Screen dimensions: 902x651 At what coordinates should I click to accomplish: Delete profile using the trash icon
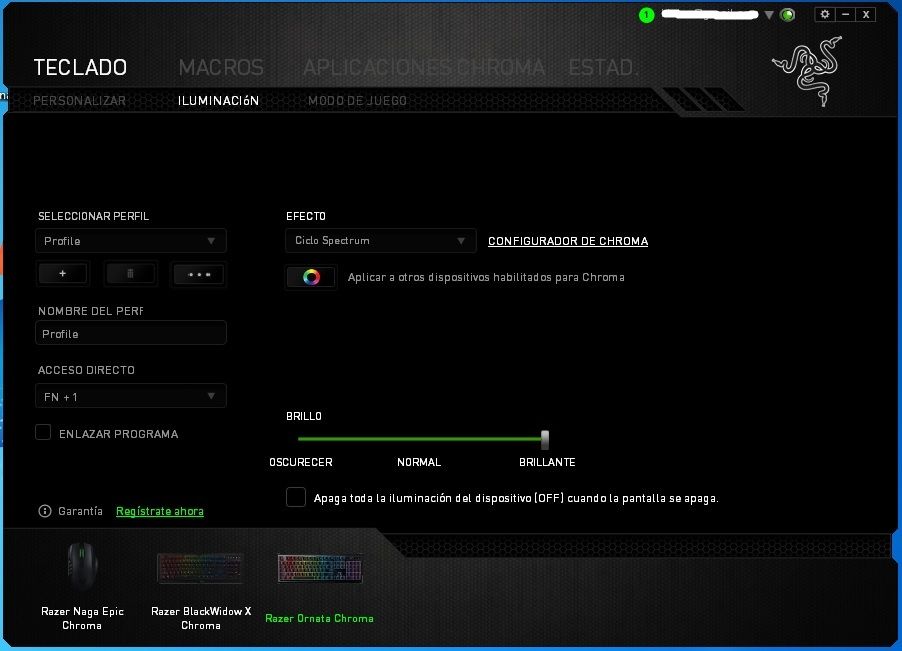click(131, 274)
